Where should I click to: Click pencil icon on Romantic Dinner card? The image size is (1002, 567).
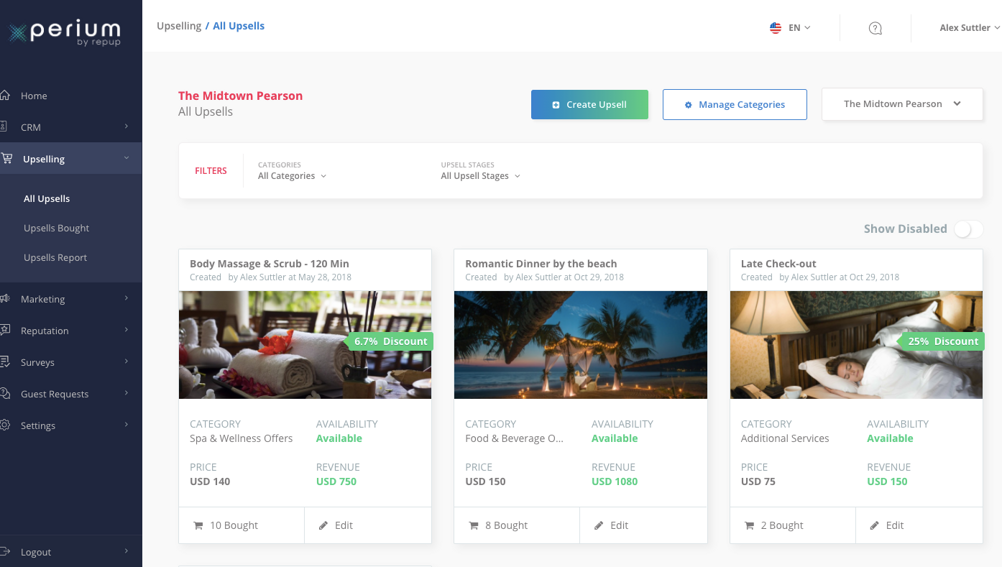pos(599,525)
